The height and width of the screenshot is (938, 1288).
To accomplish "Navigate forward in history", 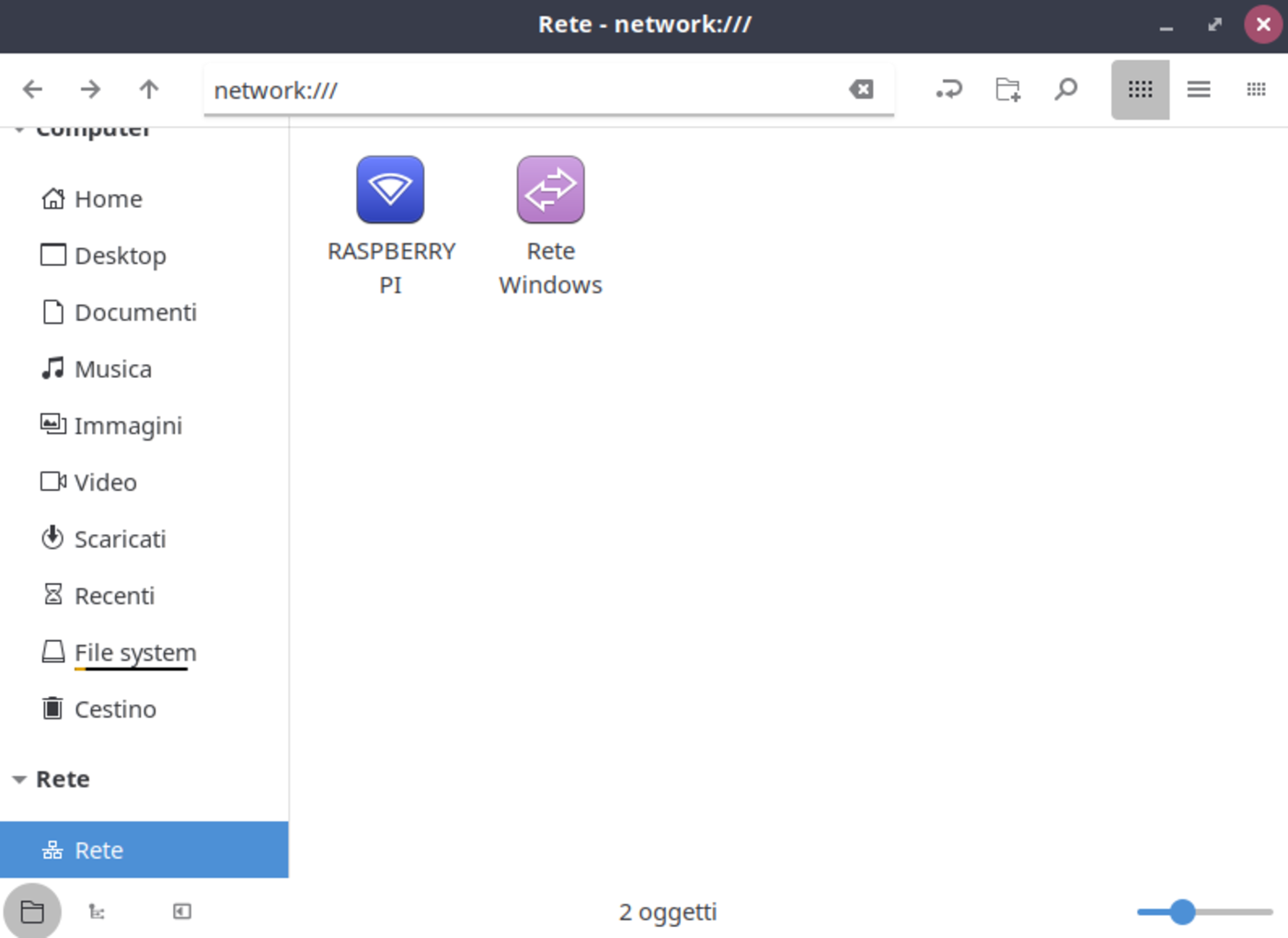I will click(x=90, y=89).
